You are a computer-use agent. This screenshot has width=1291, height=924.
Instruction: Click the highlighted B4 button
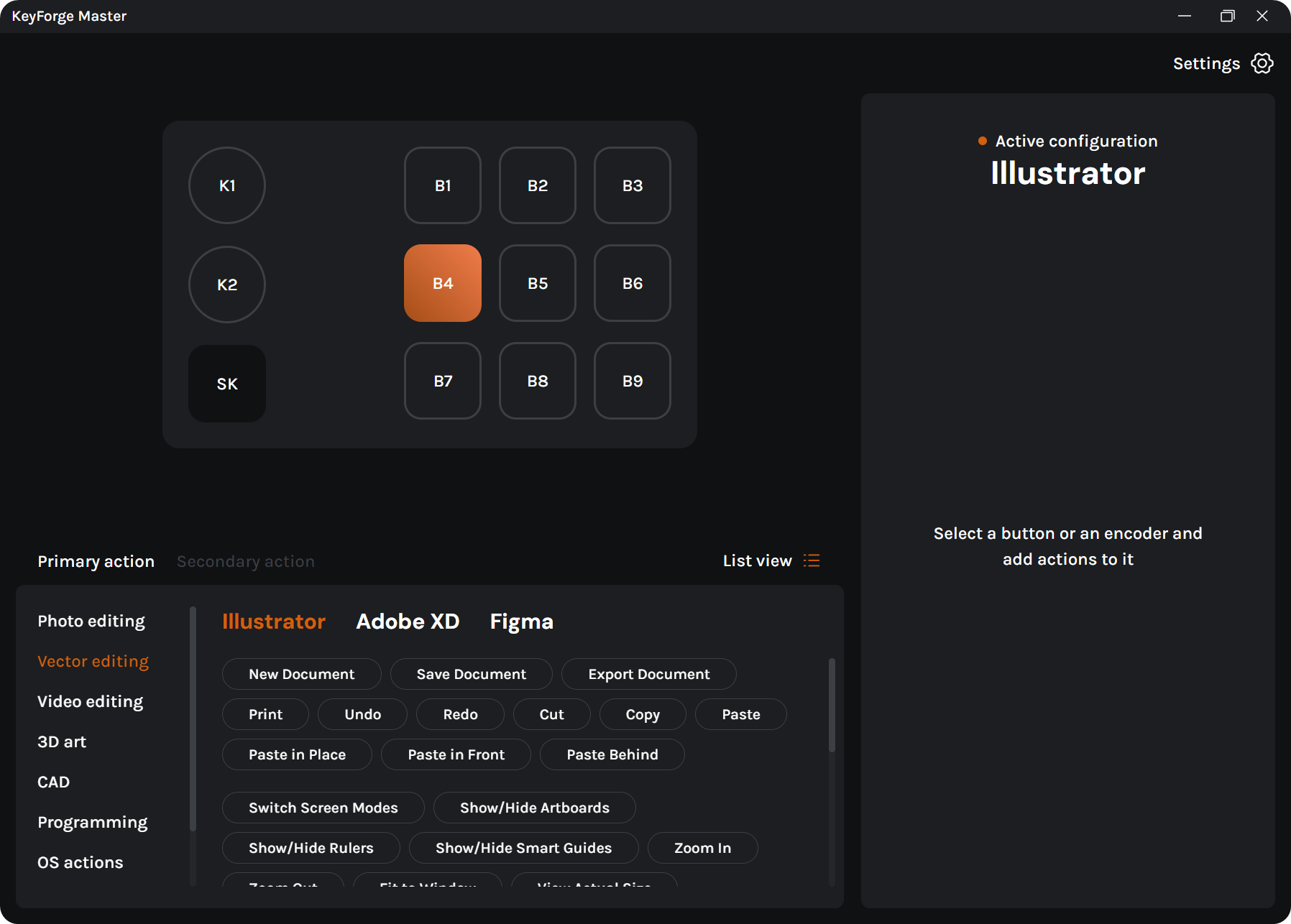coord(443,283)
